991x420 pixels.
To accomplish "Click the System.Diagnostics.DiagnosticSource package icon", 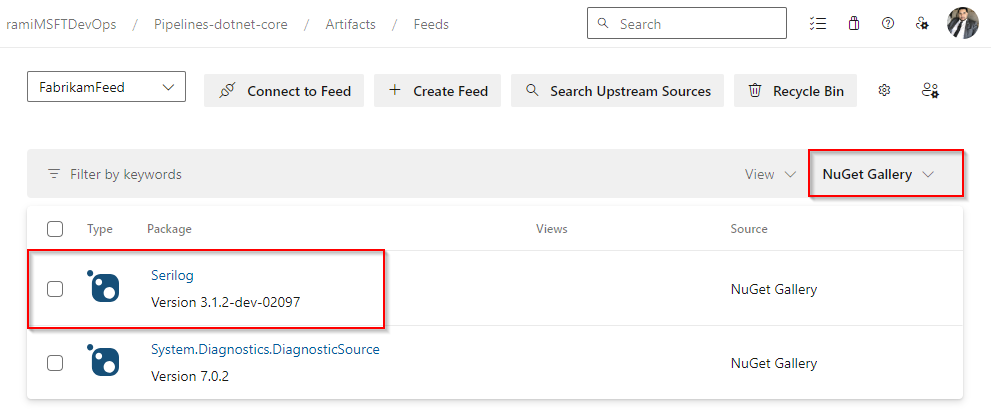I will click(104, 361).
